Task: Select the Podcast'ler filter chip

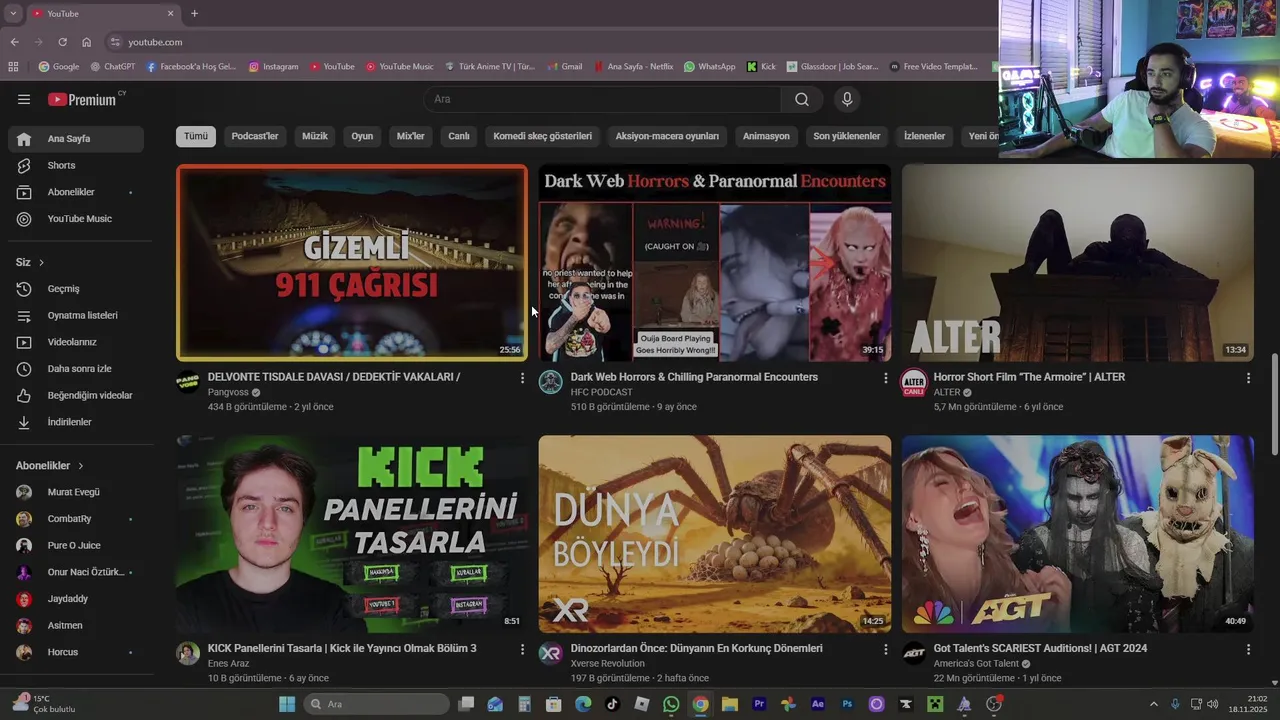Action: coord(255,136)
